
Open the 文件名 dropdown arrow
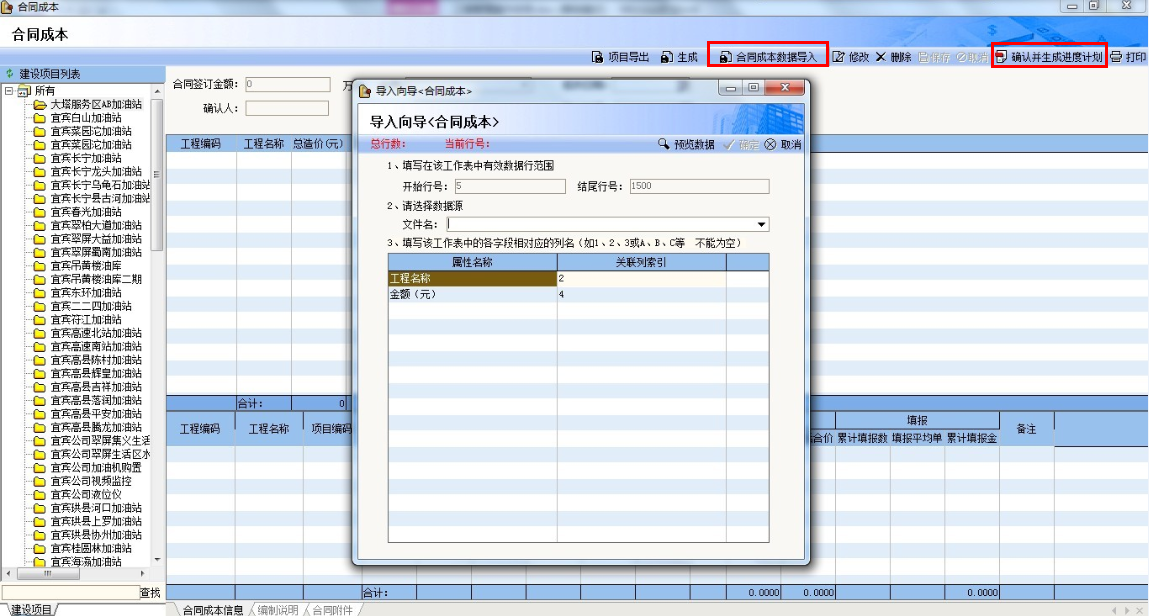[762, 225]
